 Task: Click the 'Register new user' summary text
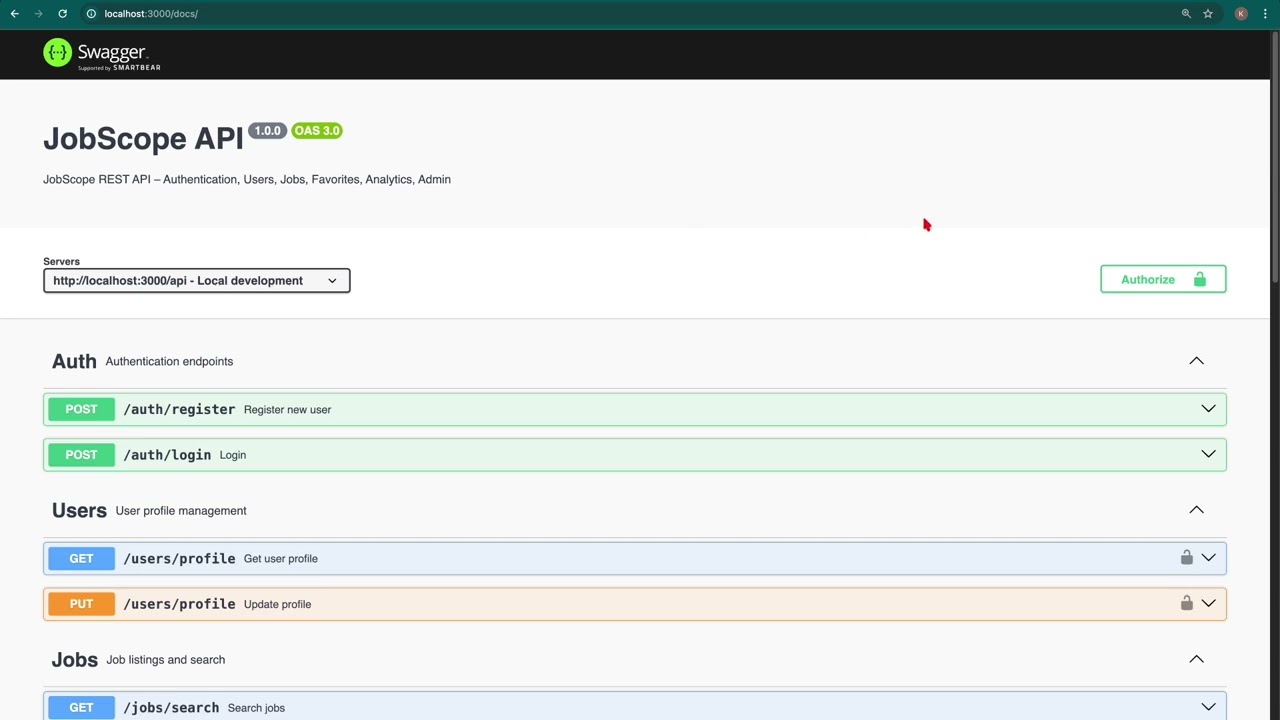(287, 410)
